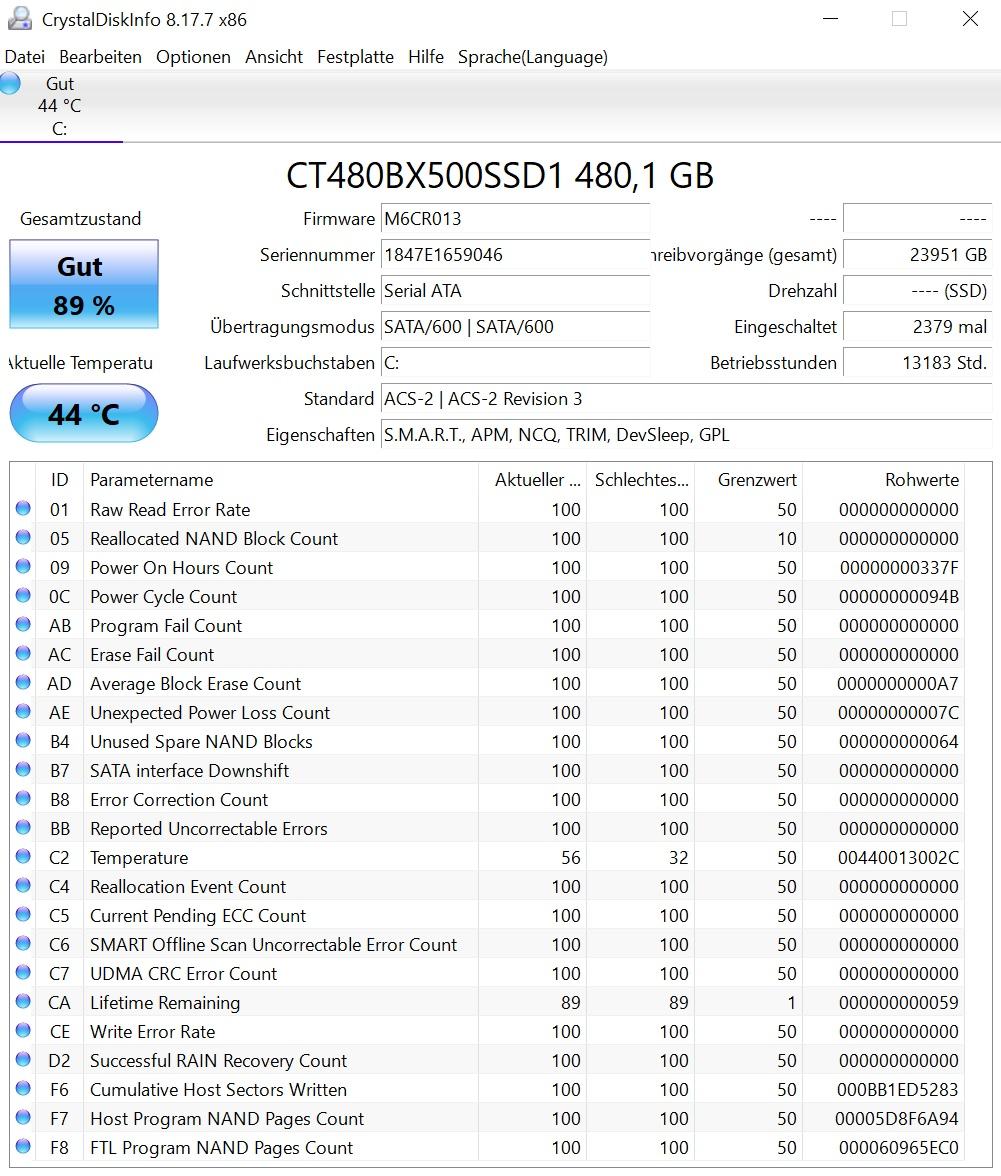The height and width of the screenshot is (1176, 1001).
Task: Click the status orb for Average Block Erase Count
Action: coord(23,682)
